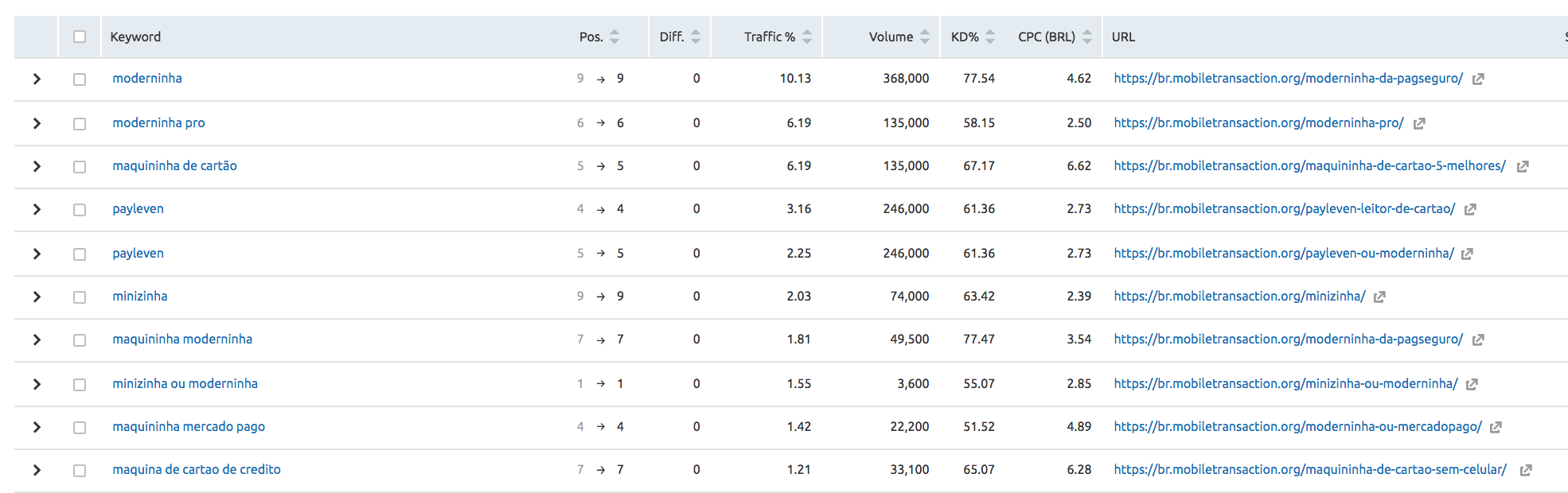Open external link icon for payleven-ou-moderninha URL

click(x=1467, y=254)
